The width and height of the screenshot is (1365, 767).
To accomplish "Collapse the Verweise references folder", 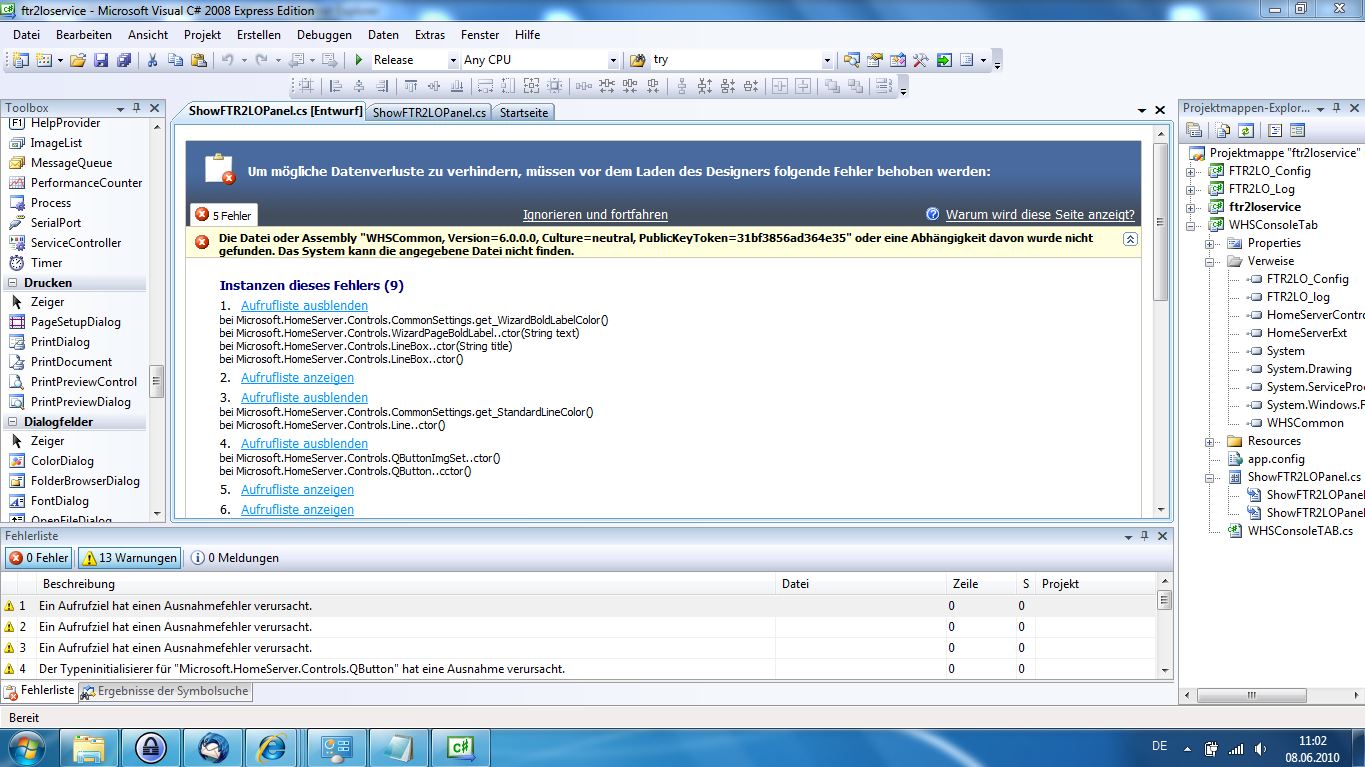I will pyautogui.click(x=1210, y=261).
